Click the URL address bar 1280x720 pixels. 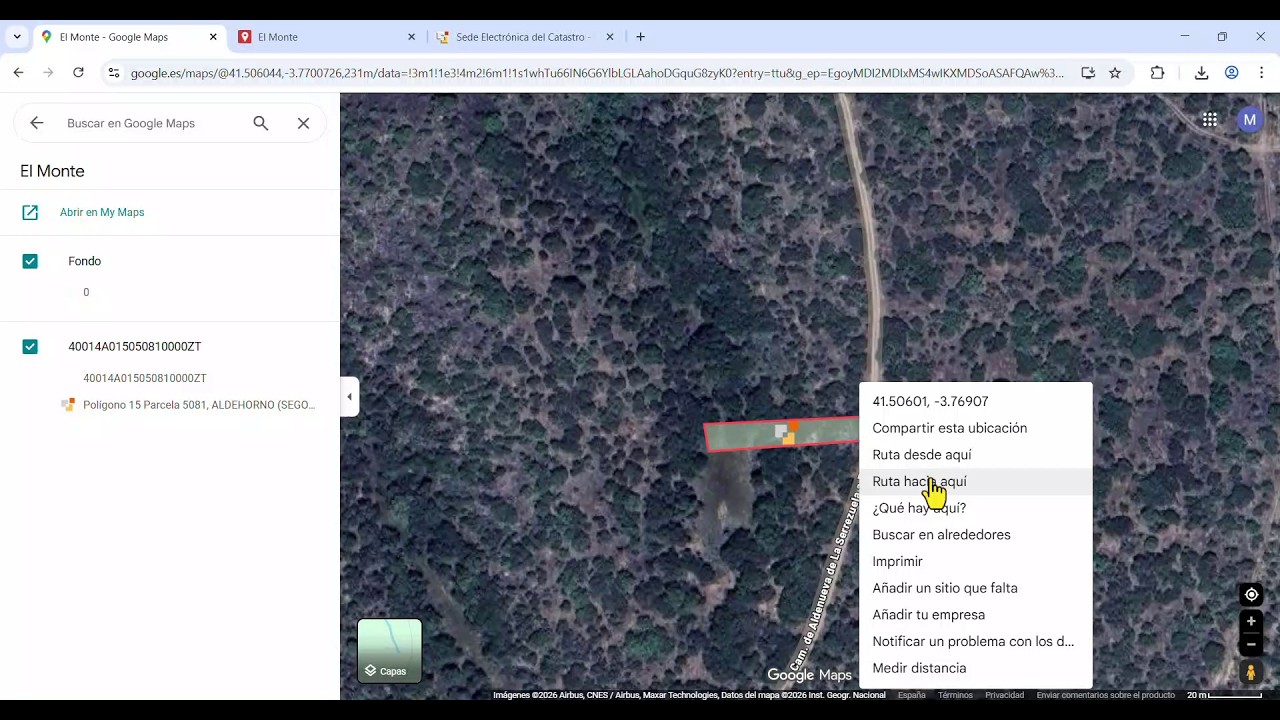pyautogui.click(x=597, y=73)
